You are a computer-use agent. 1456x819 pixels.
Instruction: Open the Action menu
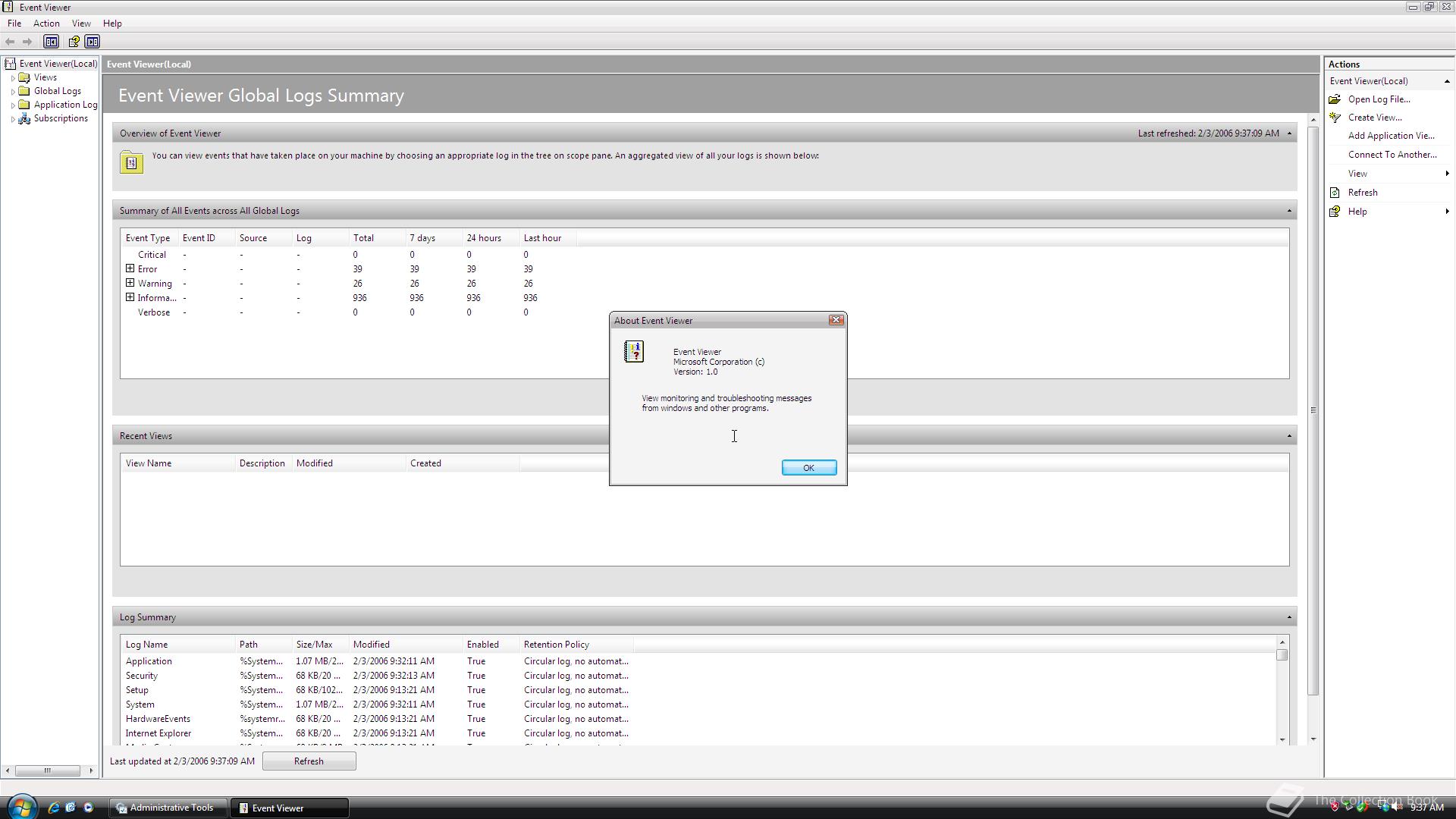pyautogui.click(x=46, y=24)
